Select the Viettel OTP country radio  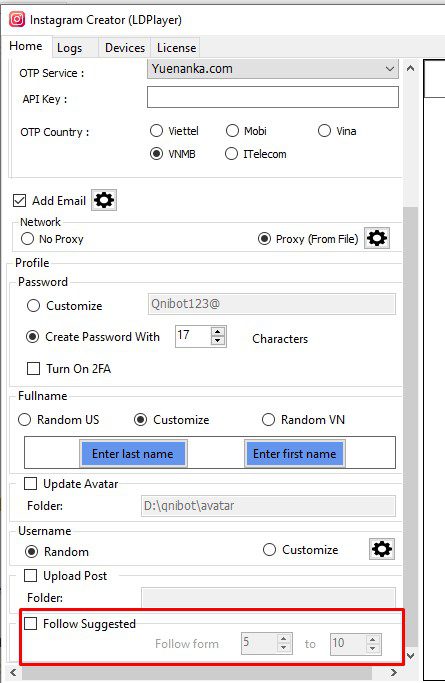[156, 131]
